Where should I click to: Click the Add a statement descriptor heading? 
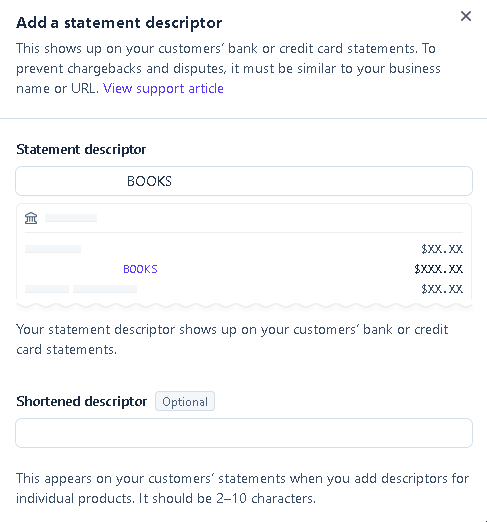(119, 23)
